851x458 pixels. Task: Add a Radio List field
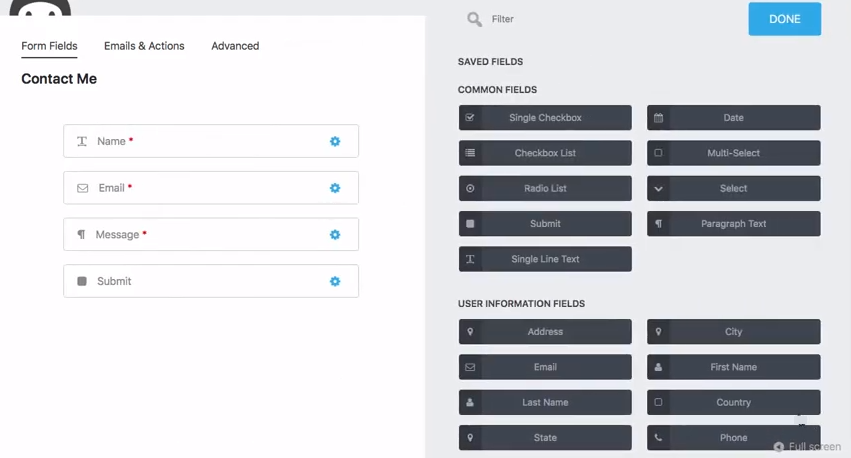tap(545, 189)
